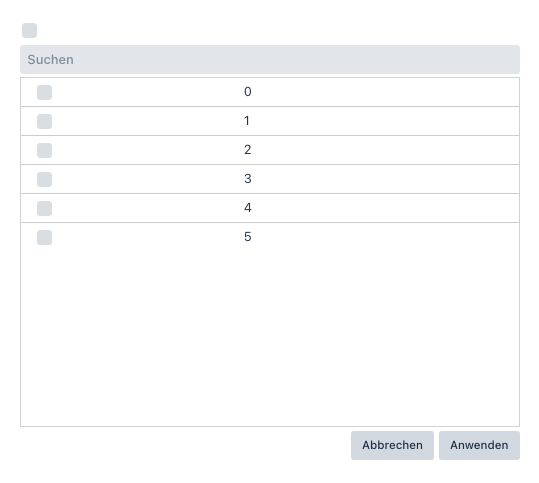
Task: Apply the filter with Anwenden
Action: click(x=479, y=446)
